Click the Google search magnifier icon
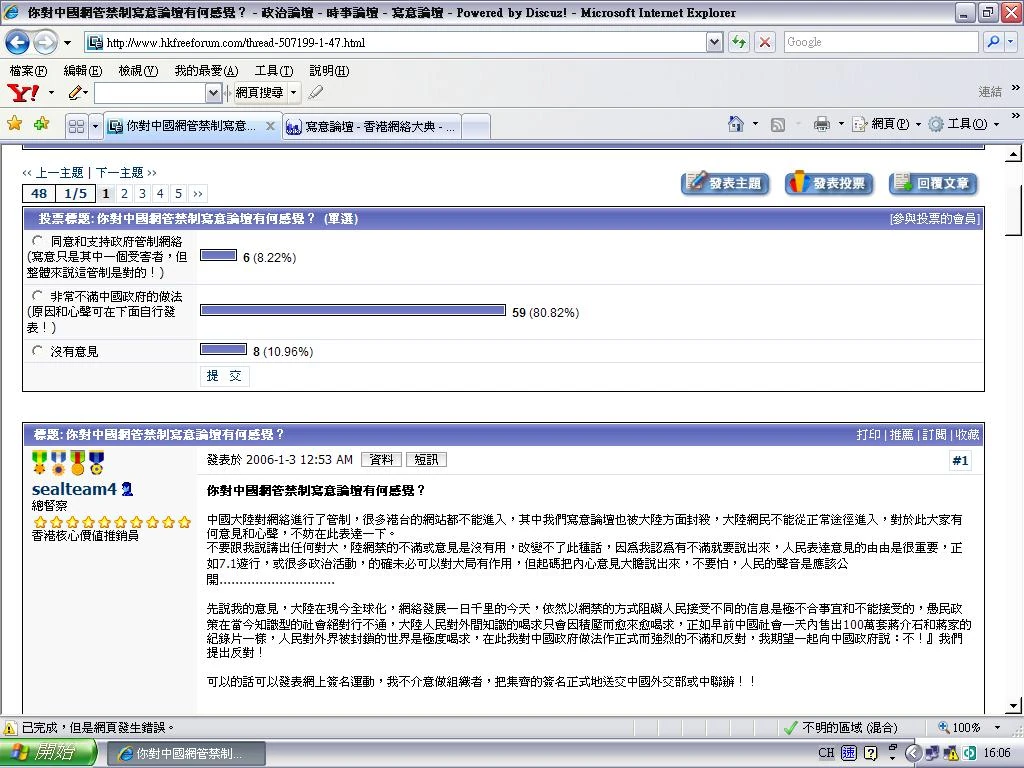Viewport: 1024px width, 768px height. click(993, 42)
